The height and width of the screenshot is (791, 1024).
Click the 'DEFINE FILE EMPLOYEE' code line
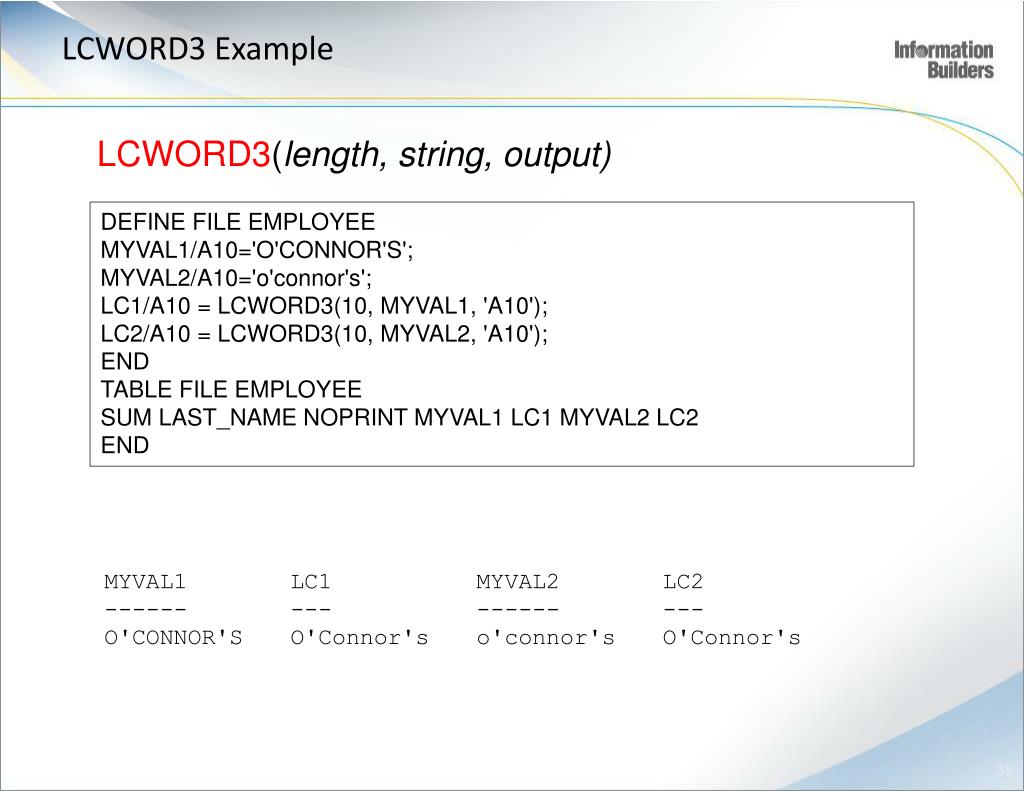(238, 222)
